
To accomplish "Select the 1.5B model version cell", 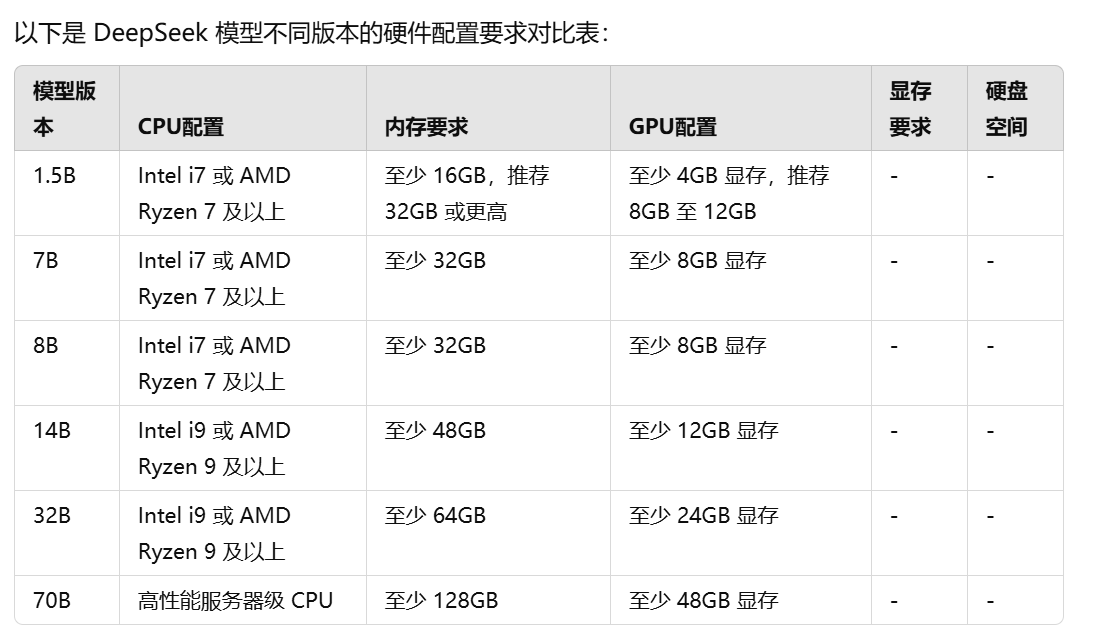I will 67,193.
